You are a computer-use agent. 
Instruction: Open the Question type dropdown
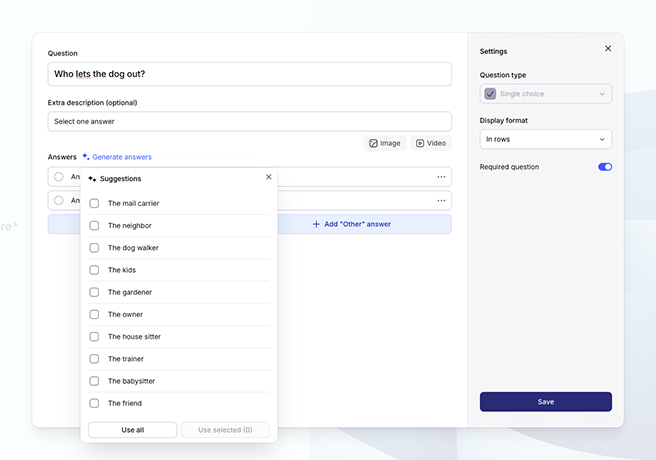coord(545,94)
